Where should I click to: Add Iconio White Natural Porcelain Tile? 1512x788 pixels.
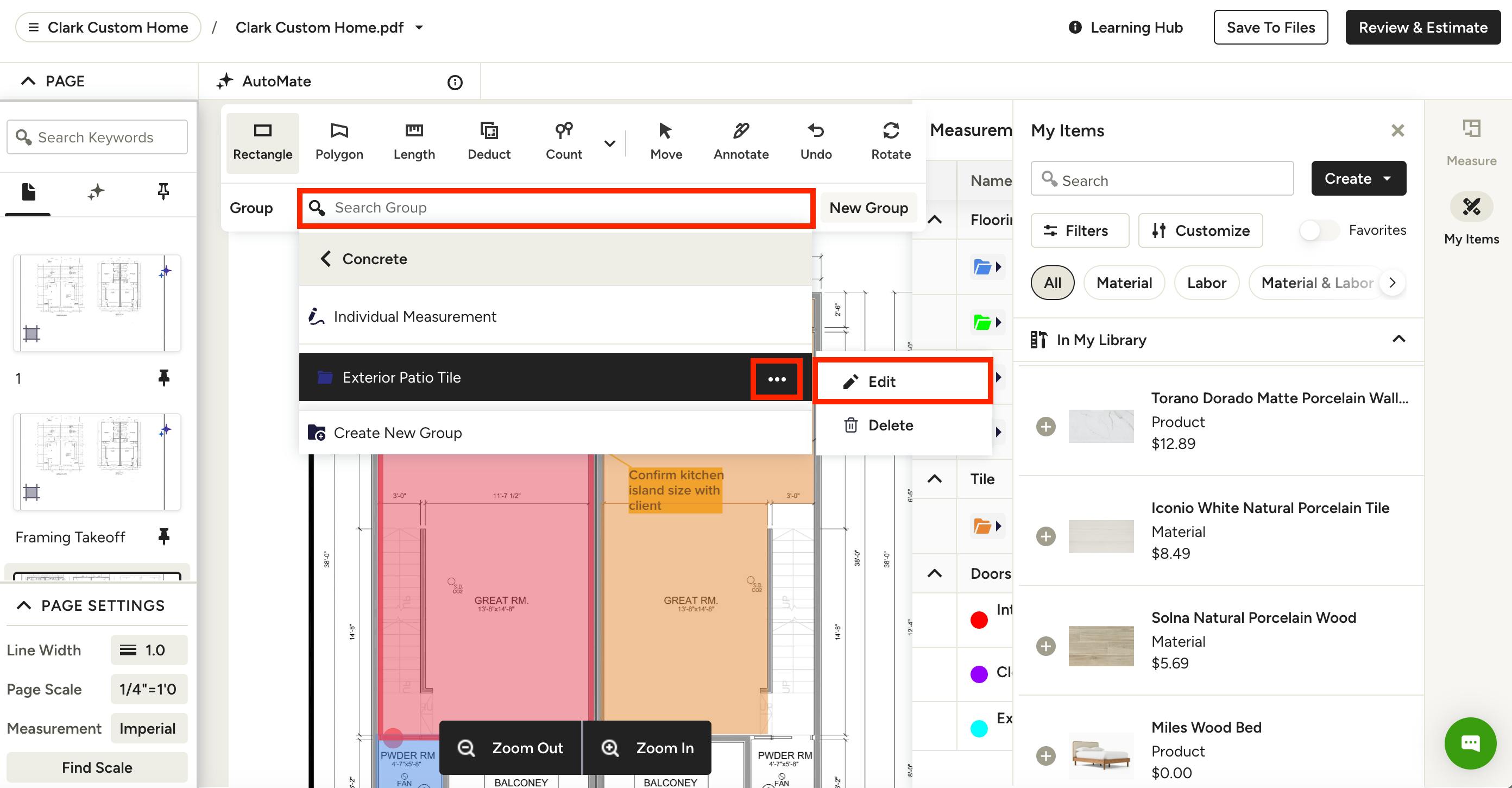(x=1045, y=536)
